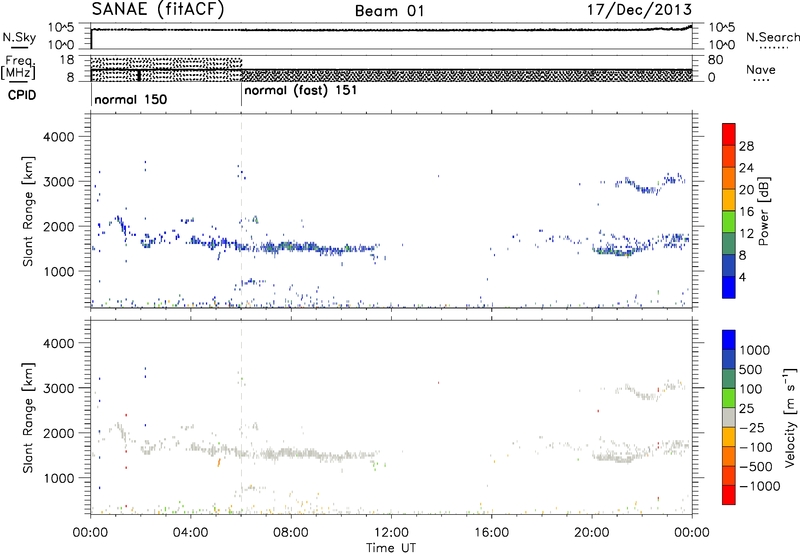This screenshot has height=554, width=800.
Task: Pick the dark green Power segment between 8 and 12
Action: 729,243
